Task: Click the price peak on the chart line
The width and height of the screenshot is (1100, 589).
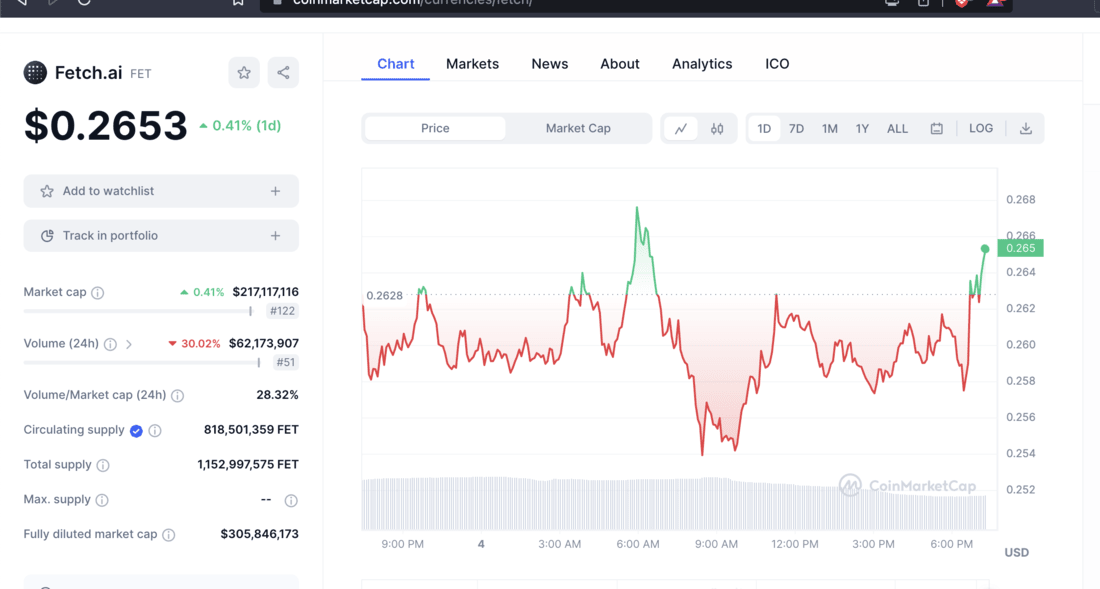Action: (x=637, y=208)
